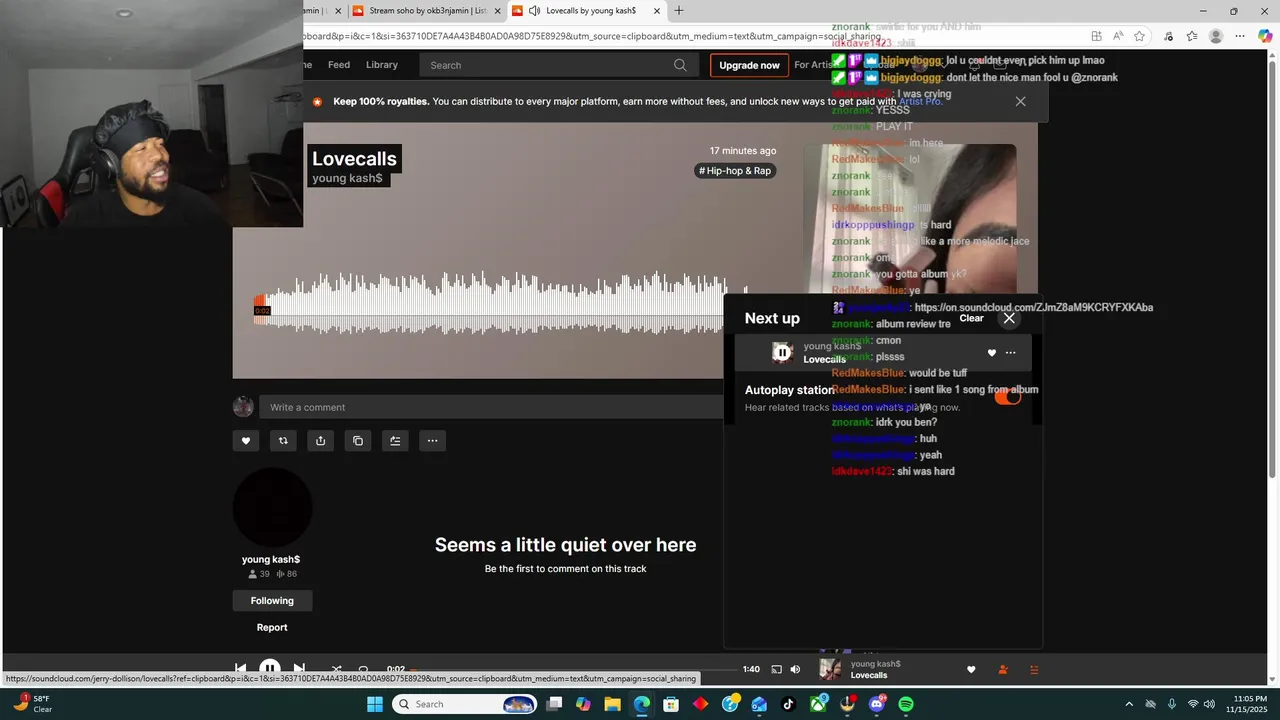
Task: Click the young kash$ profile avatar
Action: point(272,508)
